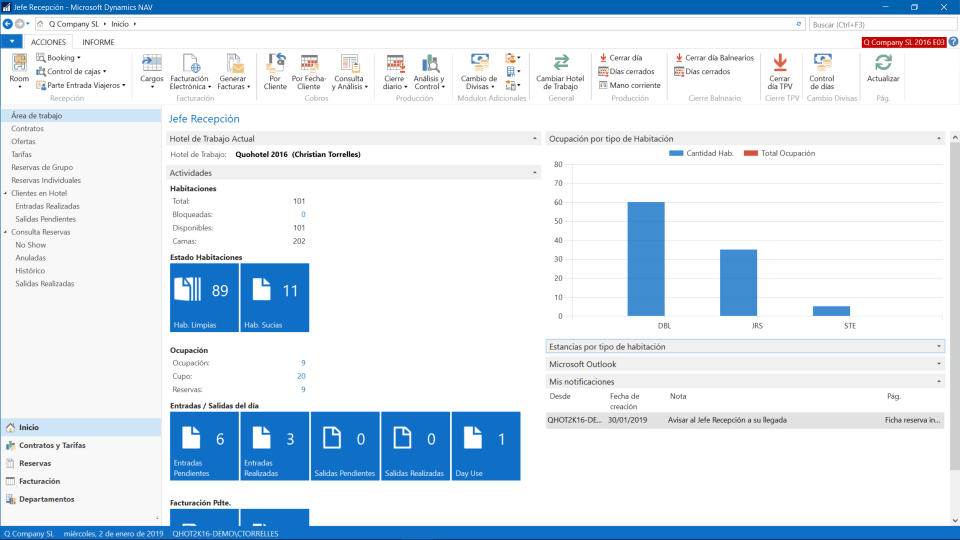Open Días cerrados under Cierre Balneario
Viewport: 960px width, 540px height.
tap(702, 72)
